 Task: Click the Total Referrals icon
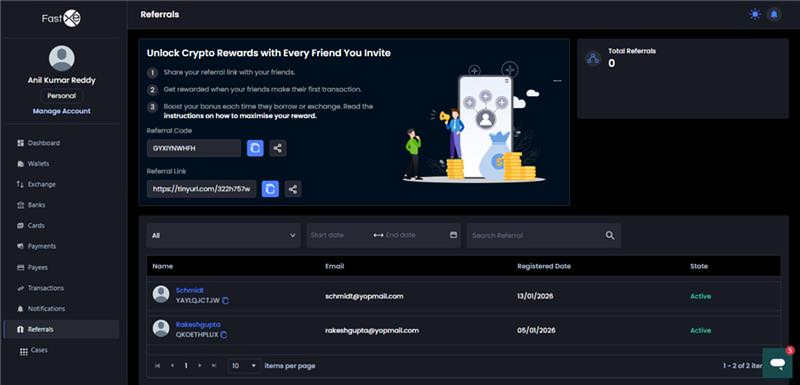pos(593,58)
